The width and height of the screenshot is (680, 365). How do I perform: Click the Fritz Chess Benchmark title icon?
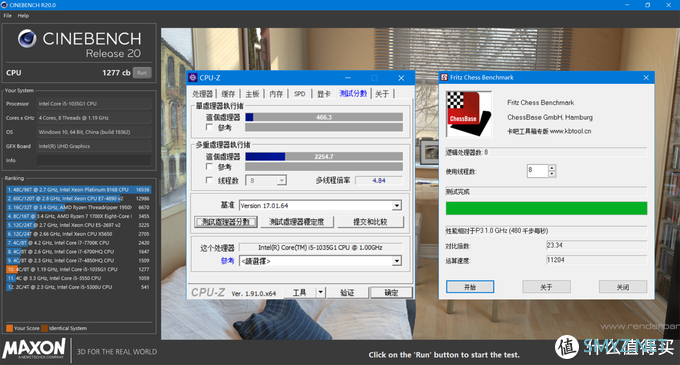point(444,77)
